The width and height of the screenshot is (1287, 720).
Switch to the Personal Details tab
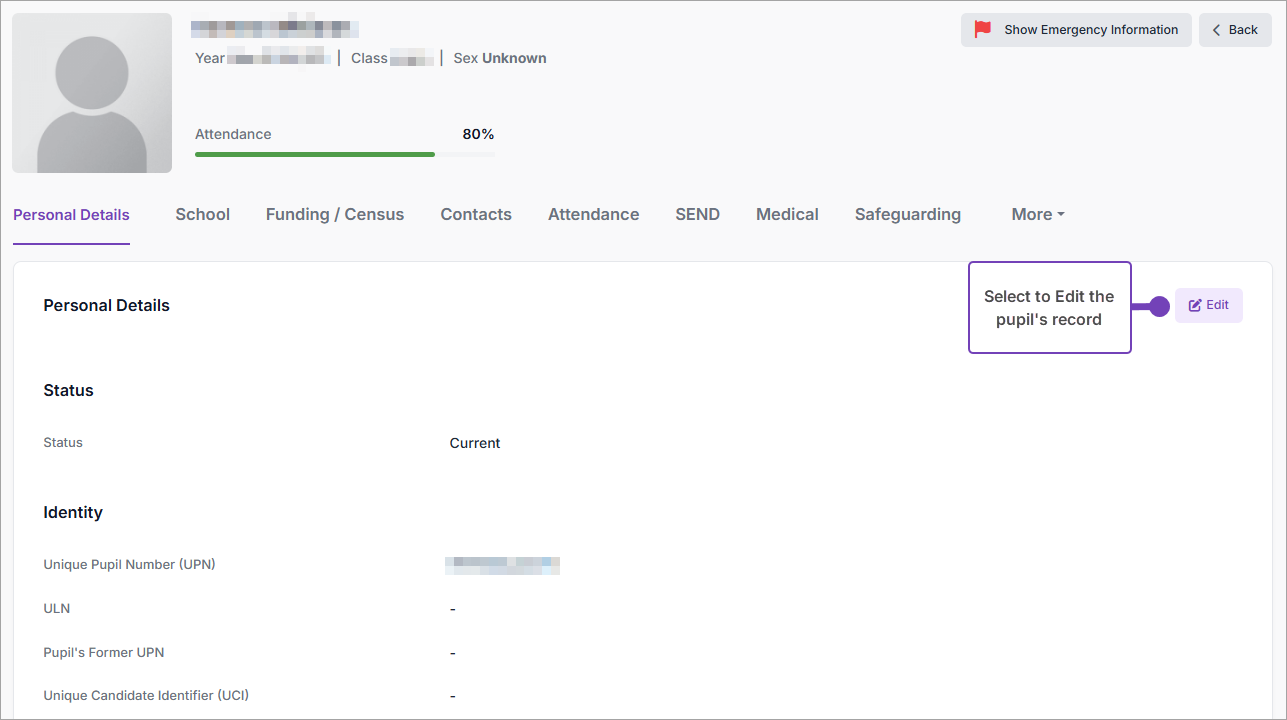click(71, 214)
